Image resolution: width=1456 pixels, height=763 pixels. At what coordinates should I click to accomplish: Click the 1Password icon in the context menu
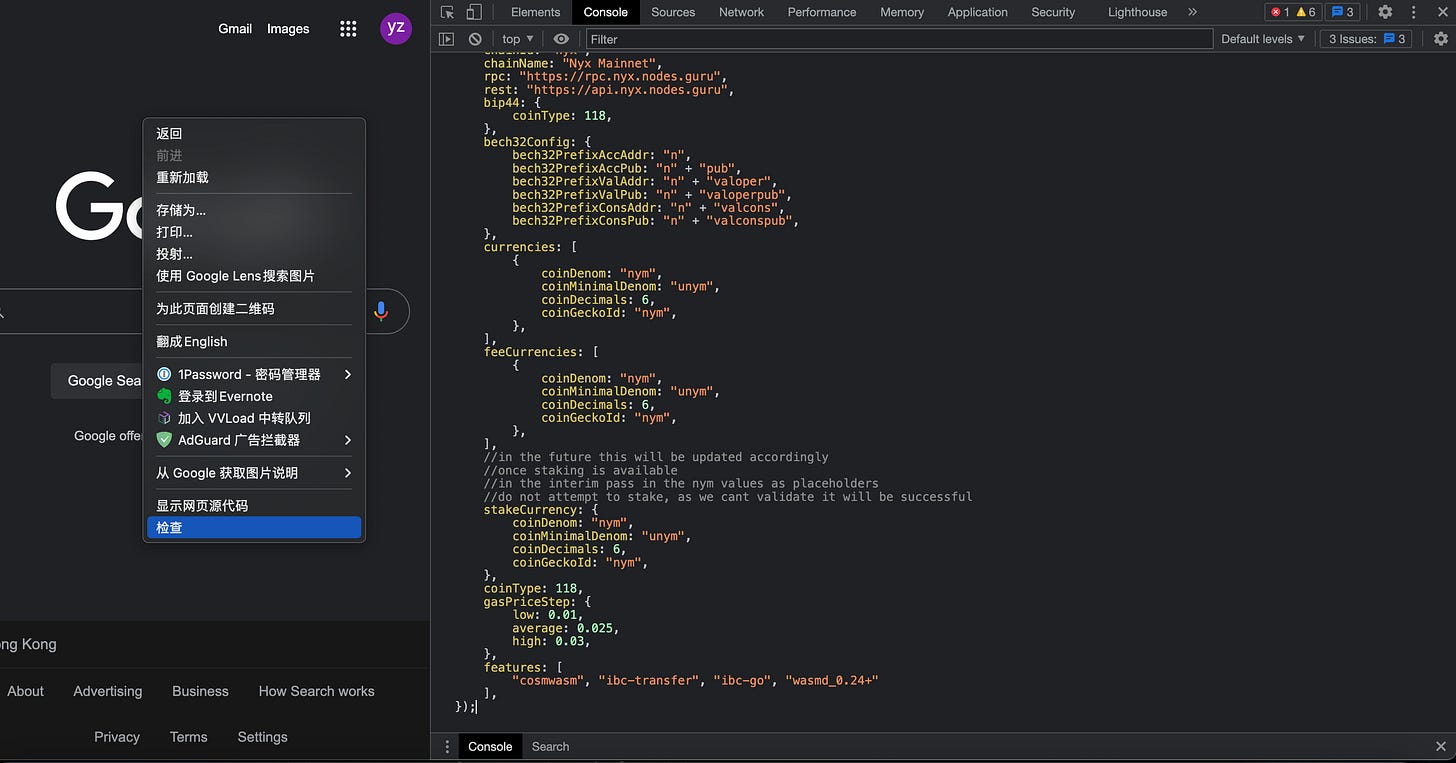(x=164, y=374)
